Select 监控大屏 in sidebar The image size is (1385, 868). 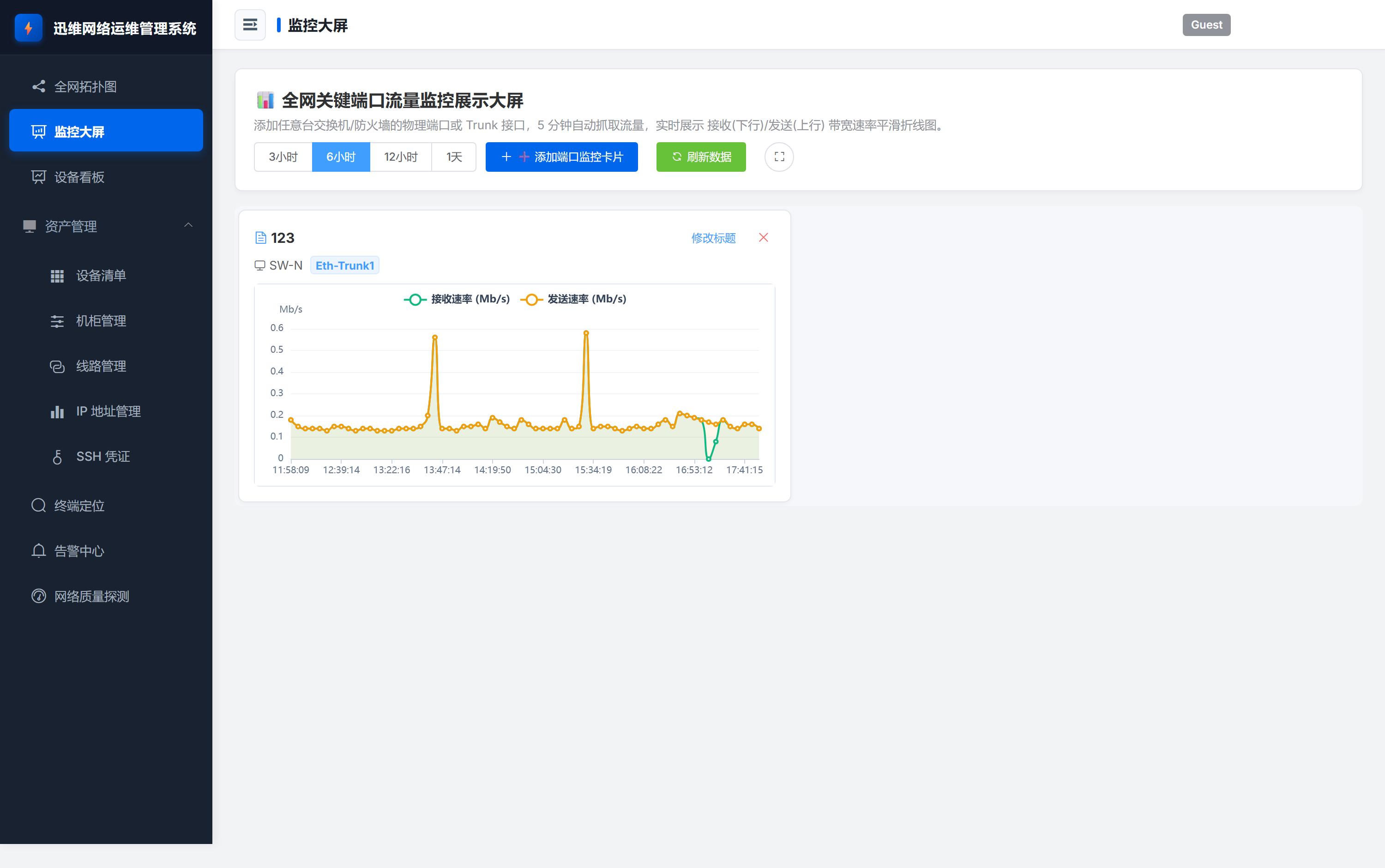(x=106, y=131)
